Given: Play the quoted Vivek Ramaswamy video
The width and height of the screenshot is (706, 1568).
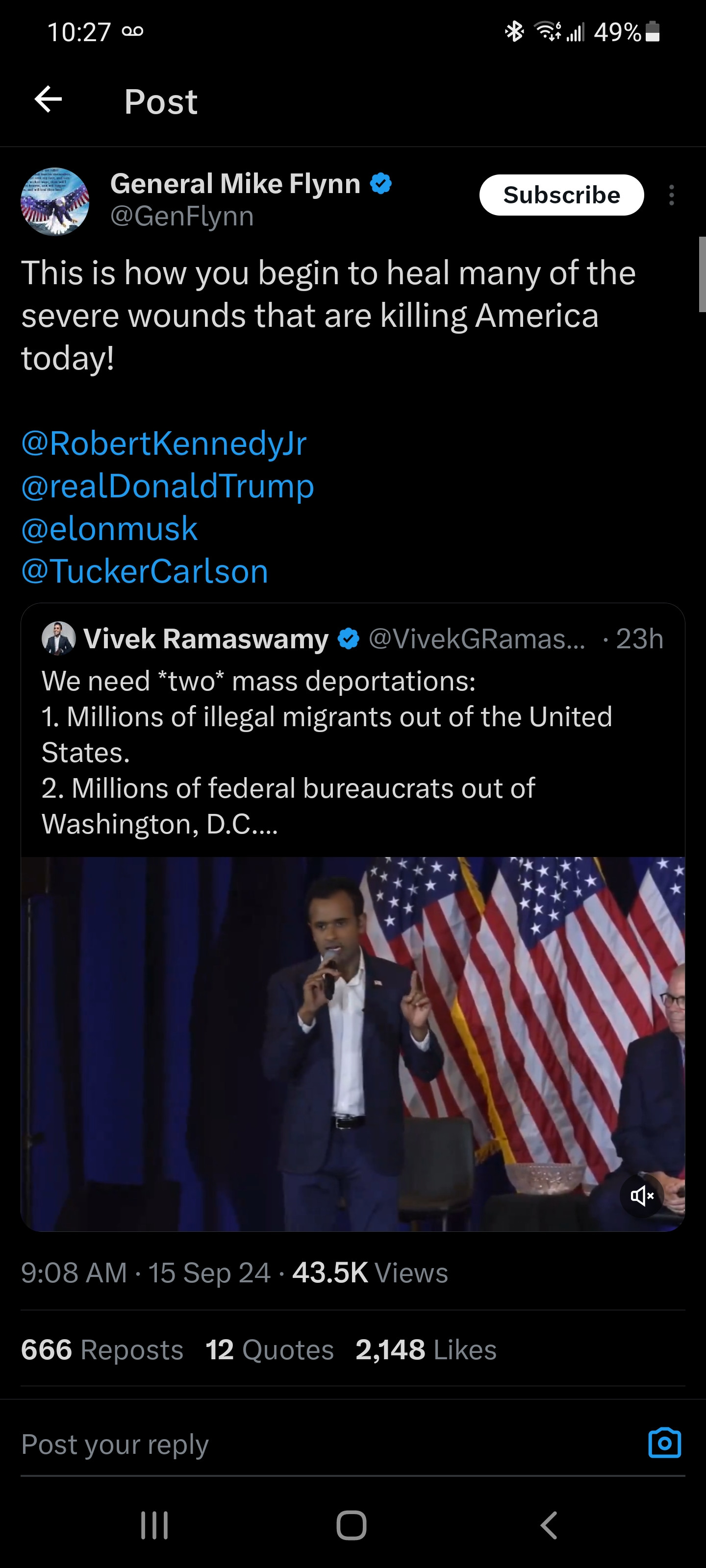Looking at the screenshot, I should [x=353, y=1044].
